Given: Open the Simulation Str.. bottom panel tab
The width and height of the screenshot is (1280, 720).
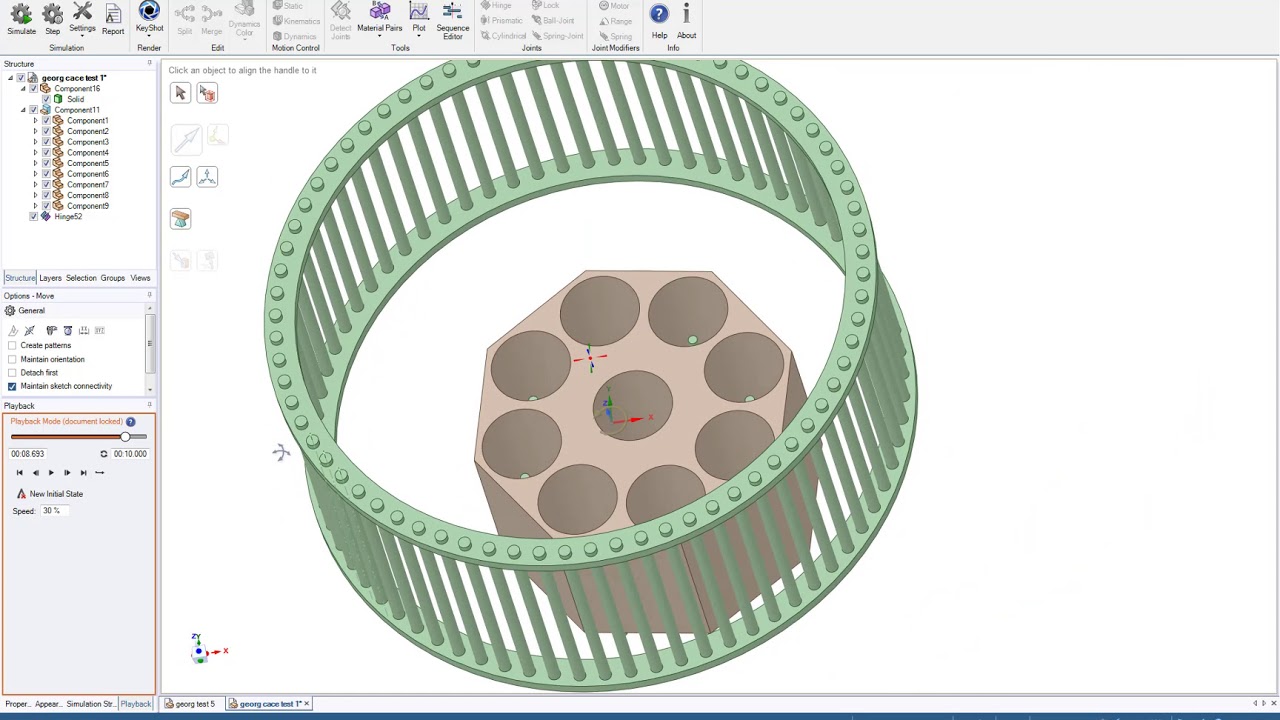Looking at the screenshot, I should pyautogui.click(x=90, y=704).
